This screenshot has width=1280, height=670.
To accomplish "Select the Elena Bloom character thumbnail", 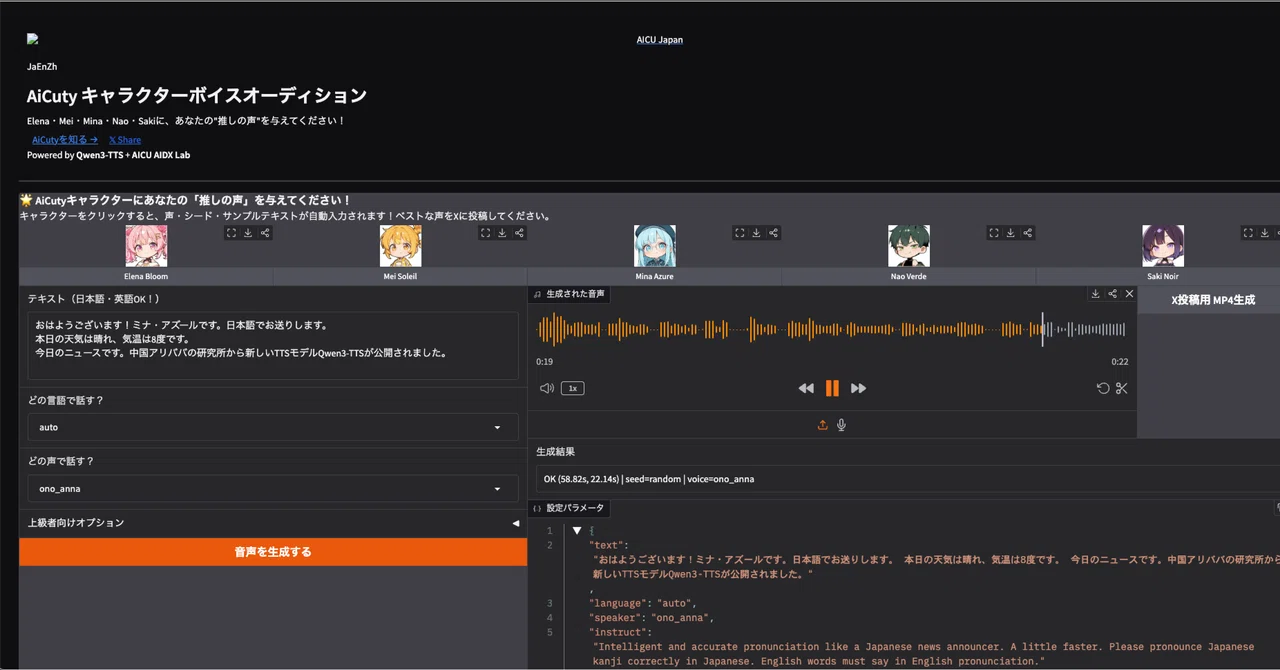I will click(x=146, y=245).
